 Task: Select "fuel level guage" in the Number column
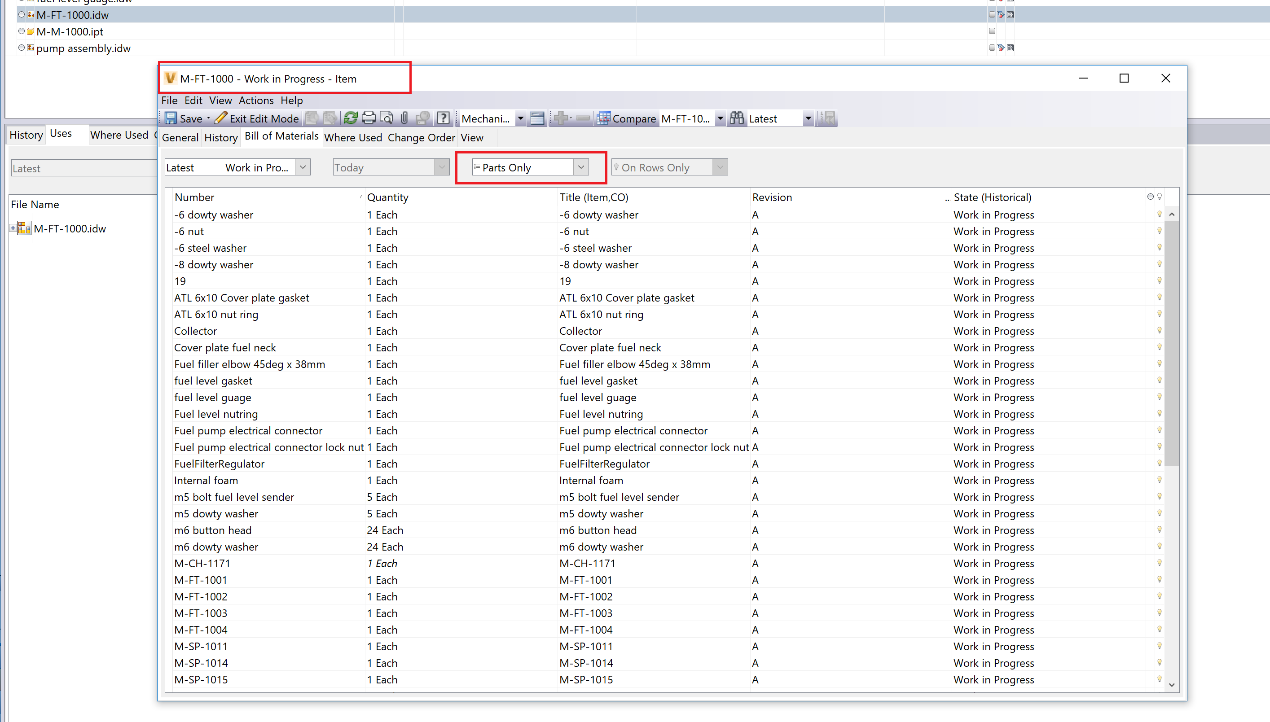point(213,397)
